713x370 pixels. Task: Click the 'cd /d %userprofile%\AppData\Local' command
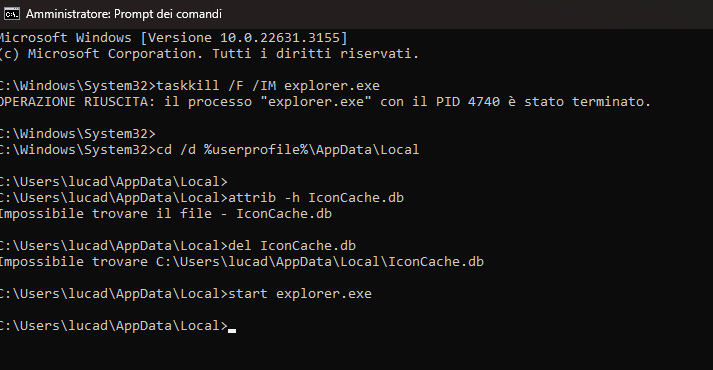(287, 150)
